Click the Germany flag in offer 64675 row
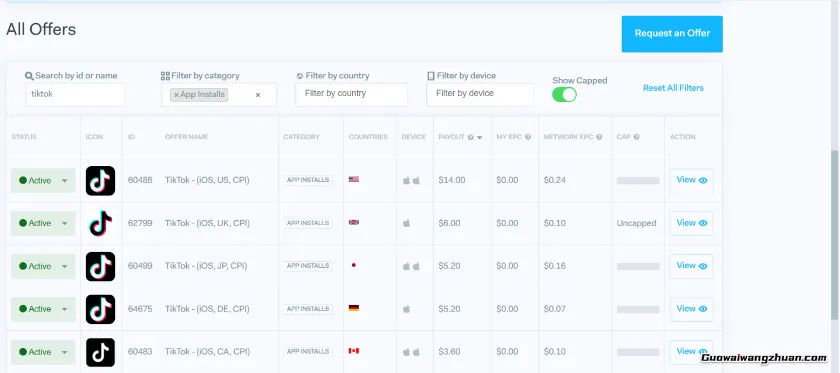This screenshot has width=840, height=373. tap(354, 308)
